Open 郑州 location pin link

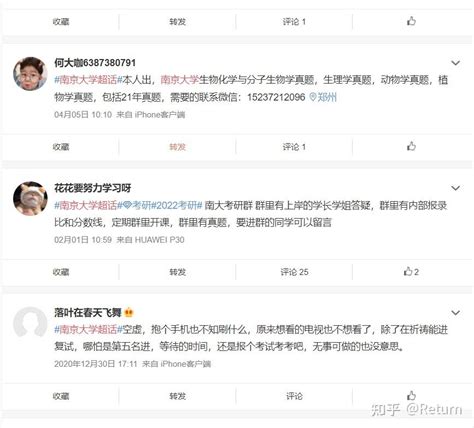[x=323, y=97]
